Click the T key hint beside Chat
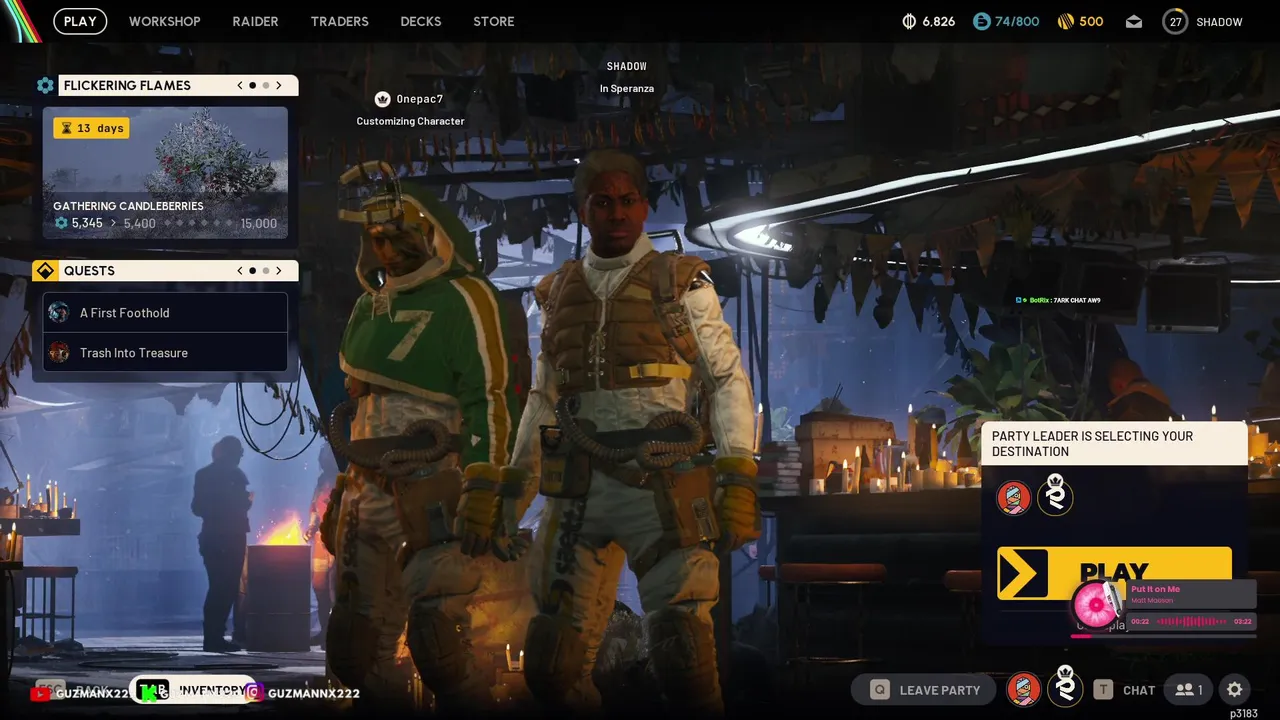Viewport: 1280px width, 720px height. [x=1103, y=690]
